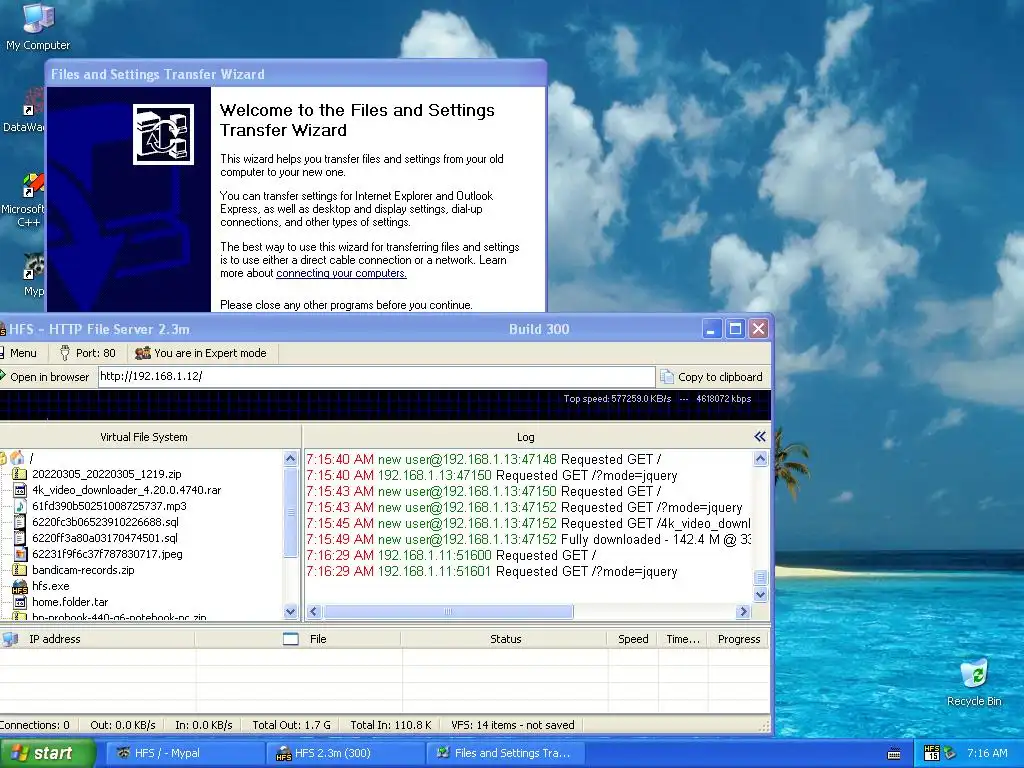Click the HFS URL address field
Image resolution: width=1024 pixels, height=768 pixels.
[x=376, y=376]
